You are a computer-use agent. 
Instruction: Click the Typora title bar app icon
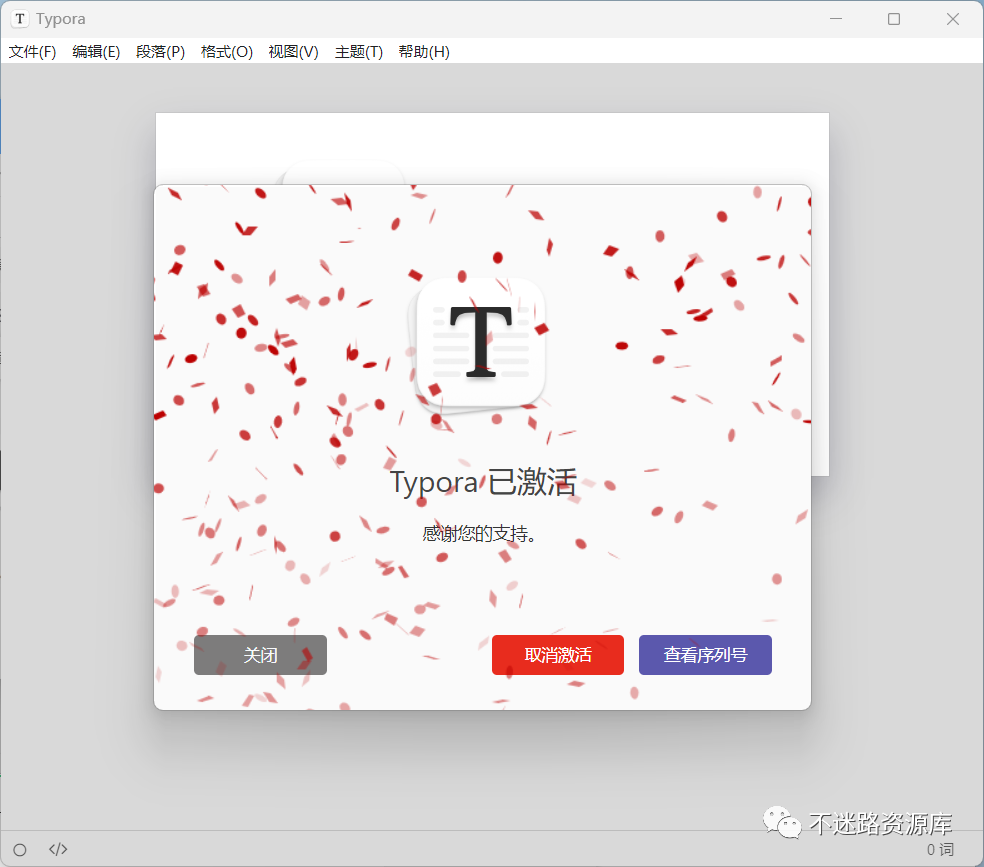point(20,19)
